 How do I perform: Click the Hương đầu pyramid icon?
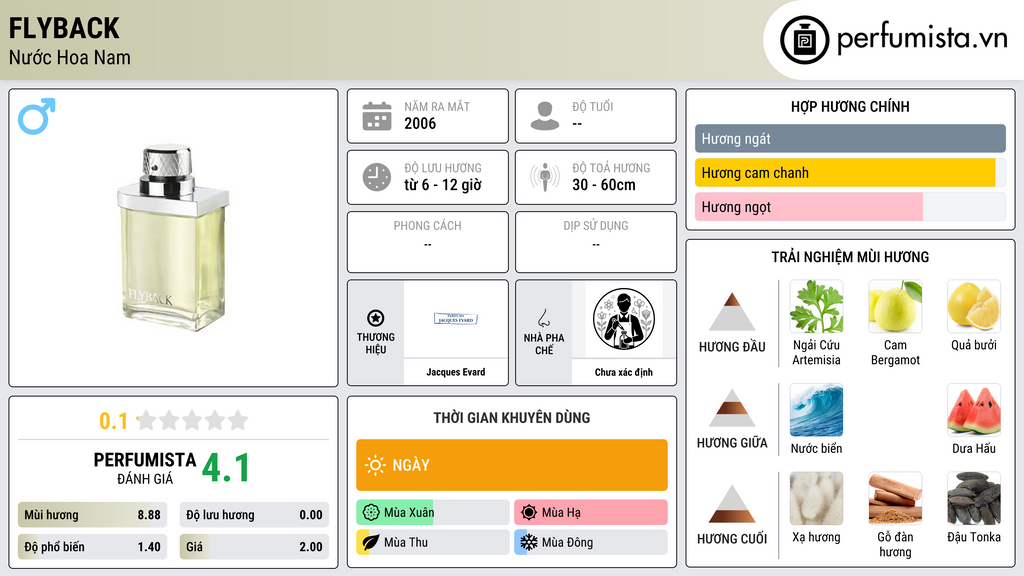(732, 312)
